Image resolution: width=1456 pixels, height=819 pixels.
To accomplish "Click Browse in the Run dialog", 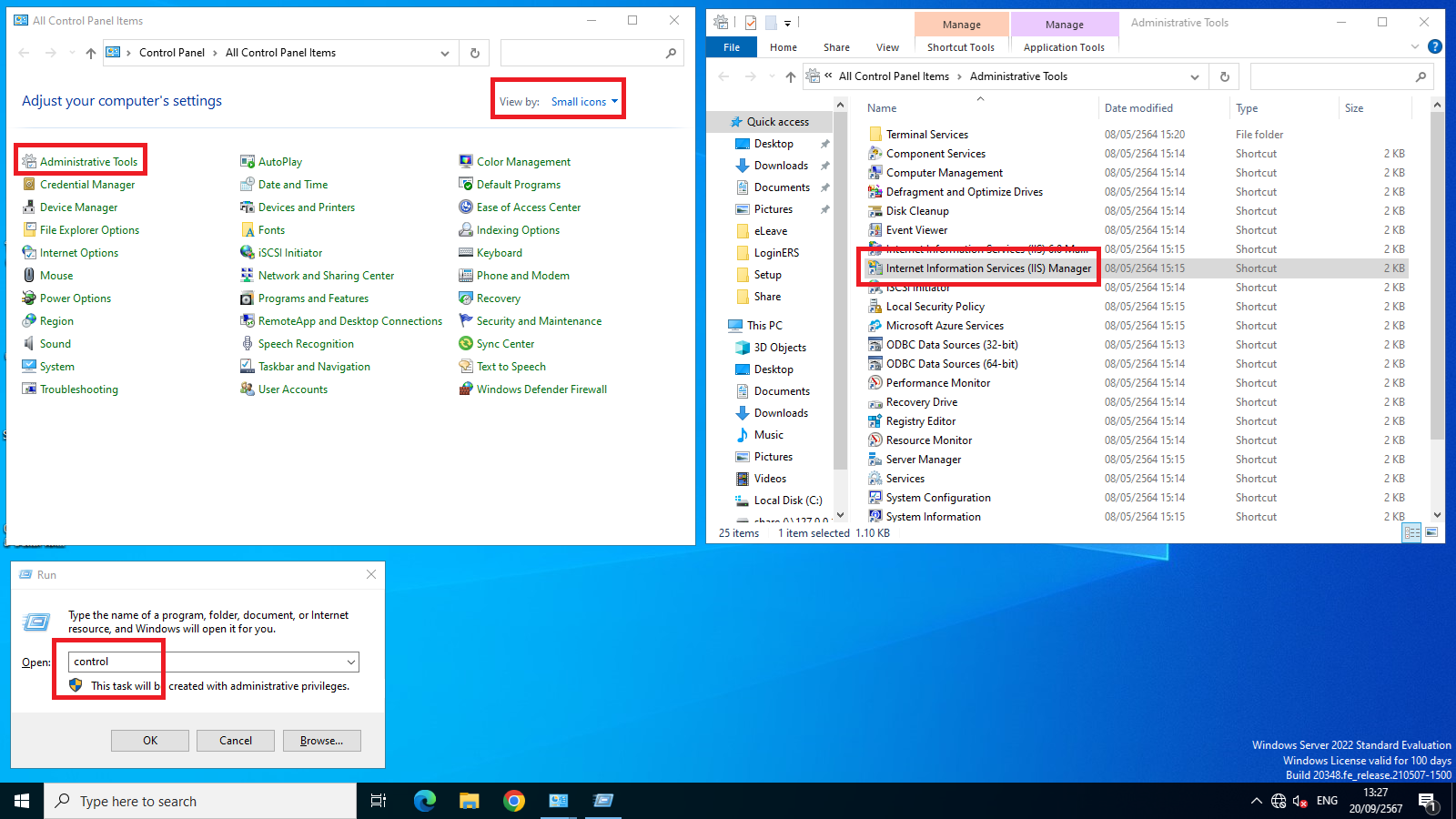I will click(x=322, y=741).
